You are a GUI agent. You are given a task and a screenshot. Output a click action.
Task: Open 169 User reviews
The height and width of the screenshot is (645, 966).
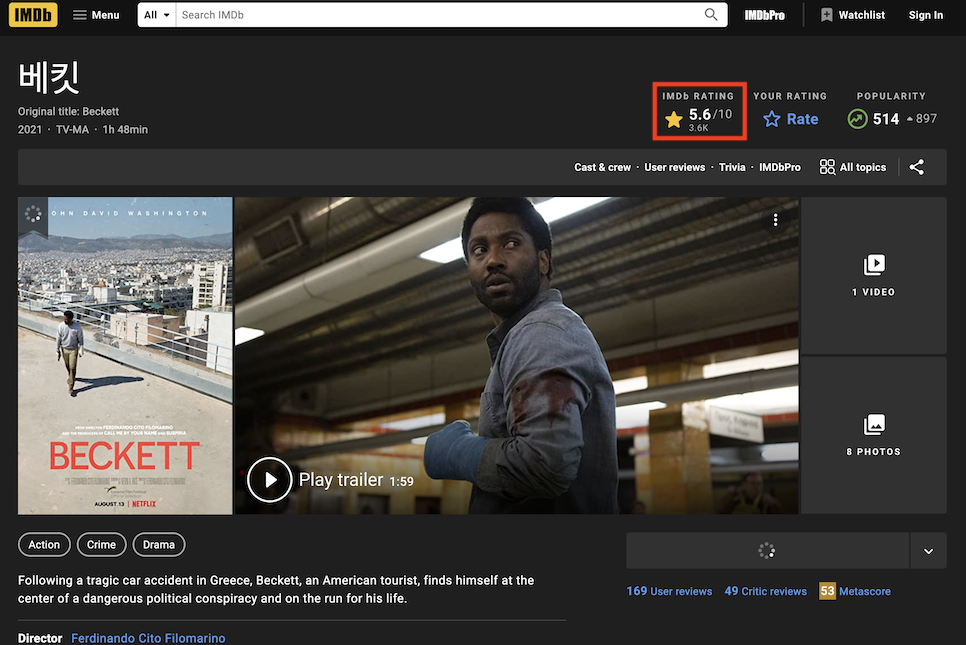[669, 591]
